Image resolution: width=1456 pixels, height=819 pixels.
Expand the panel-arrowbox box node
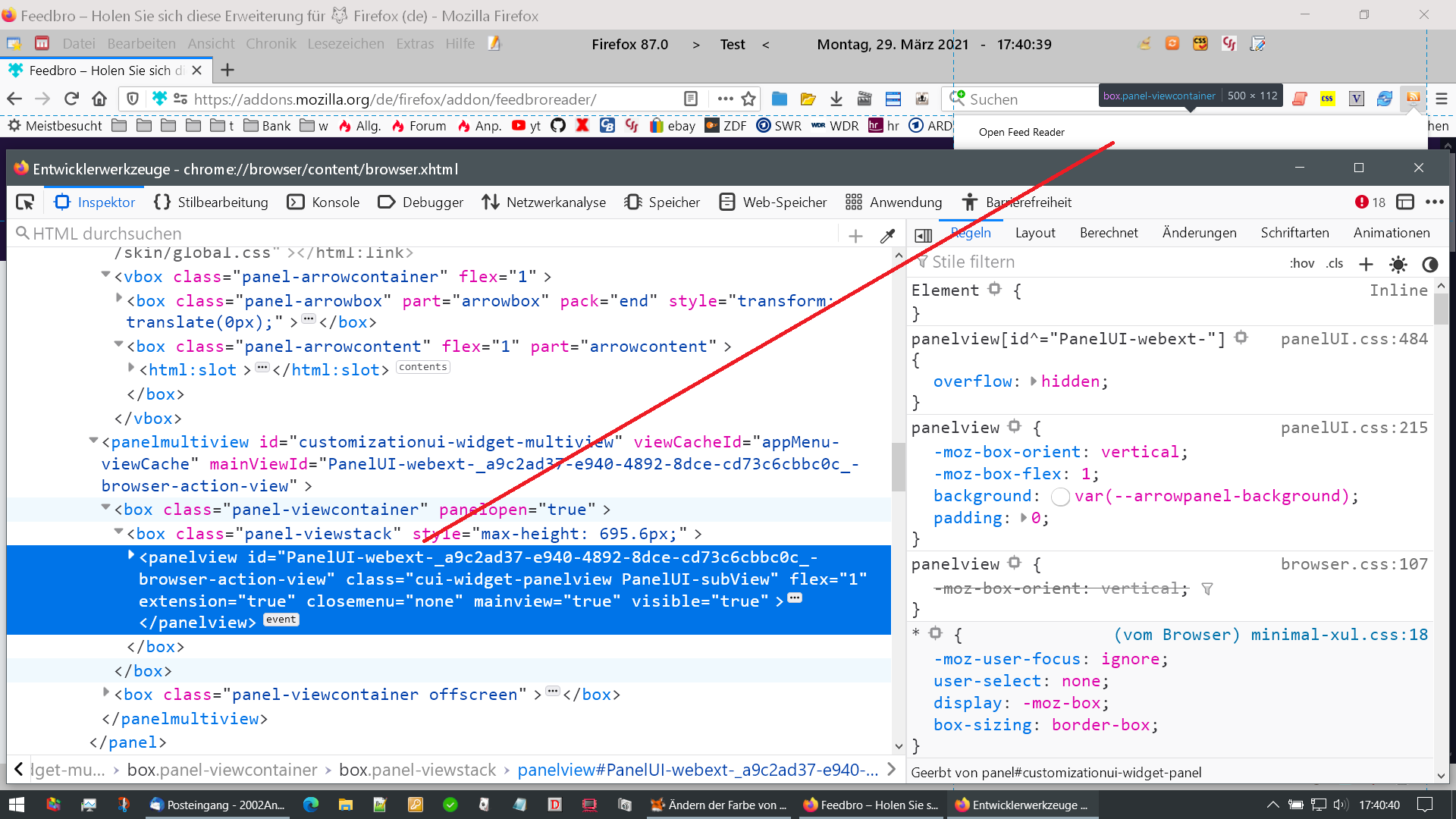click(x=119, y=298)
